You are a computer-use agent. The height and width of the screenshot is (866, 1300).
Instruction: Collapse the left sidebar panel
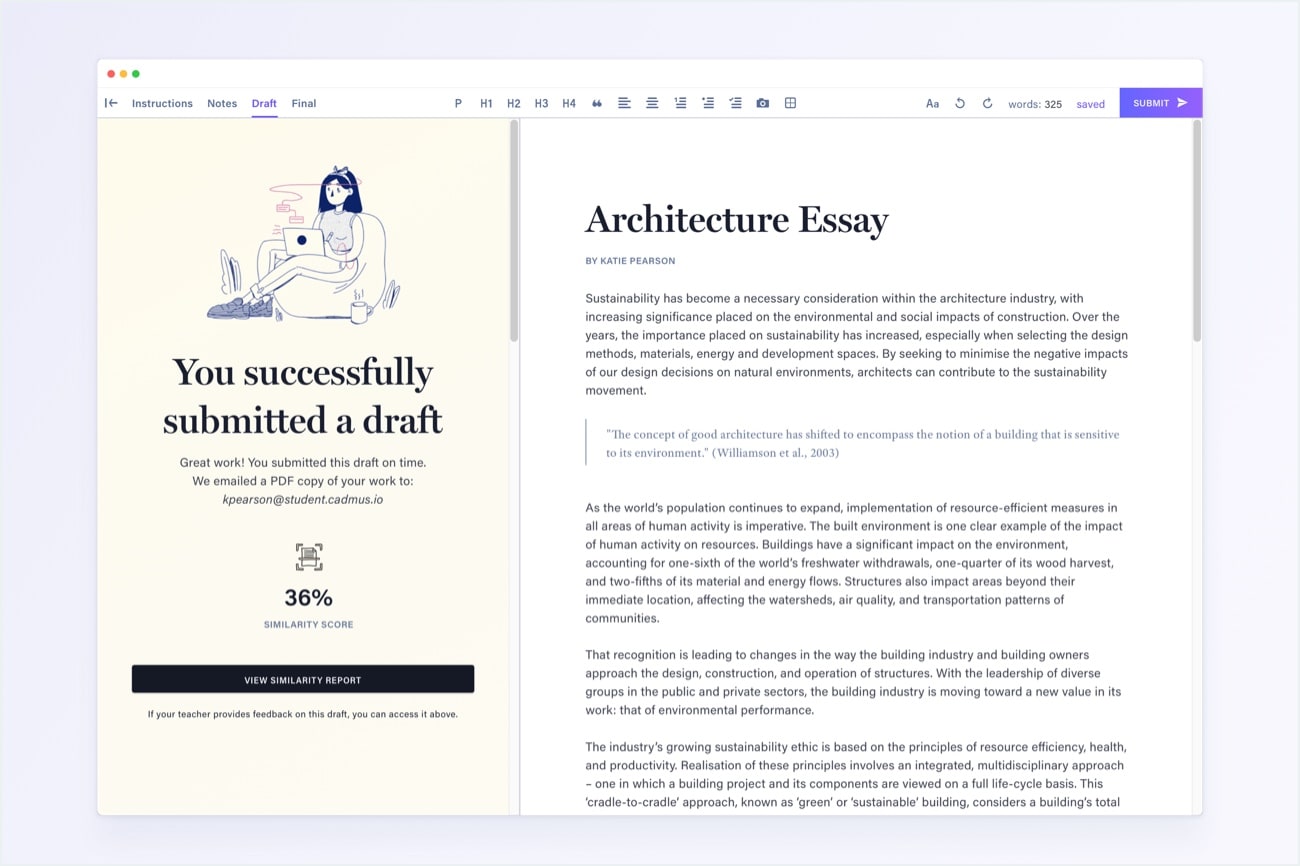(x=110, y=102)
